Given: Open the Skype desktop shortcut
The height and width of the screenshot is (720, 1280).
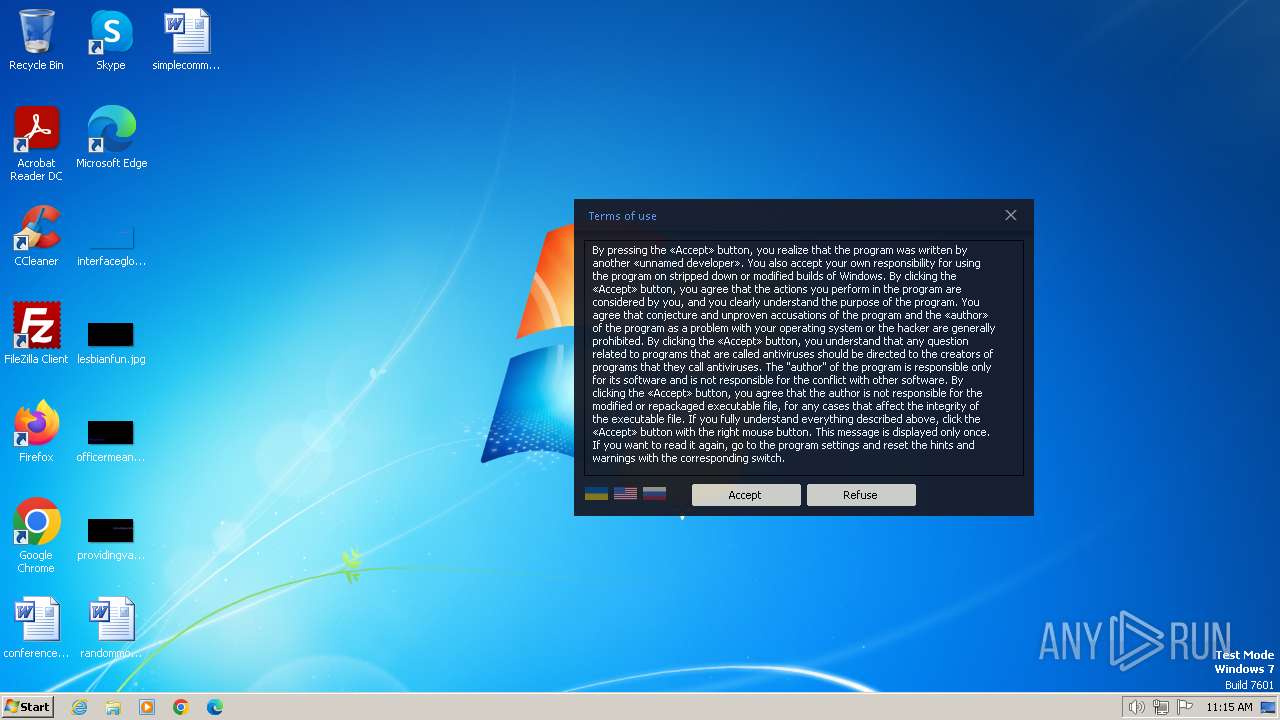Looking at the screenshot, I should [111, 41].
